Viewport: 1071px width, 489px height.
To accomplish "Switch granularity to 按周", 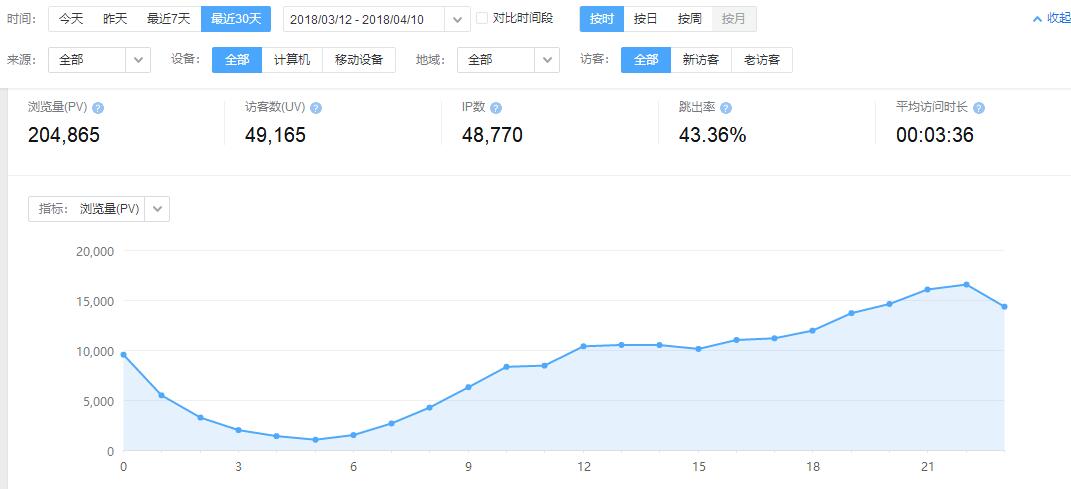I will [x=690, y=19].
